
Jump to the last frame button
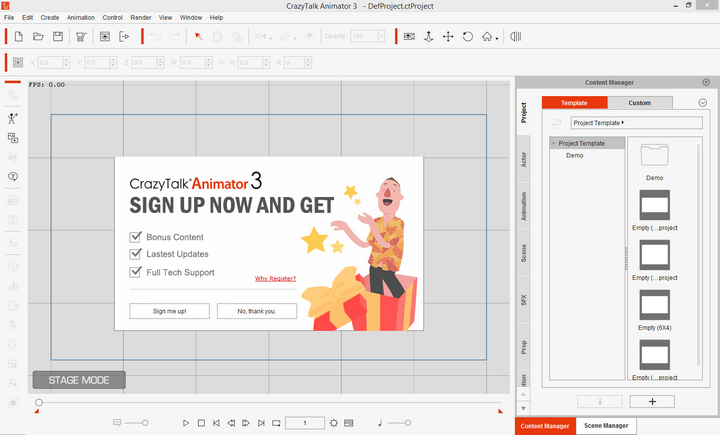(261, 423)
